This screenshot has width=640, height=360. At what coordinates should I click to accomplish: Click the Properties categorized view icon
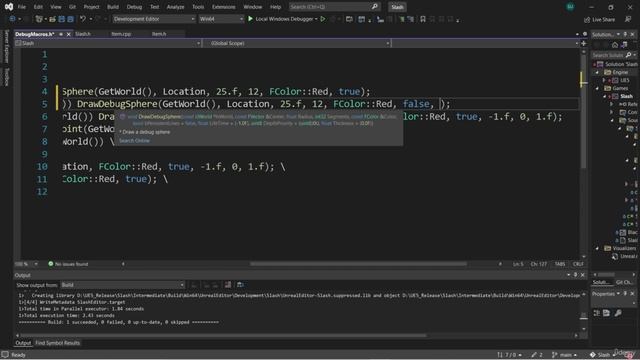tap(597, 313)
